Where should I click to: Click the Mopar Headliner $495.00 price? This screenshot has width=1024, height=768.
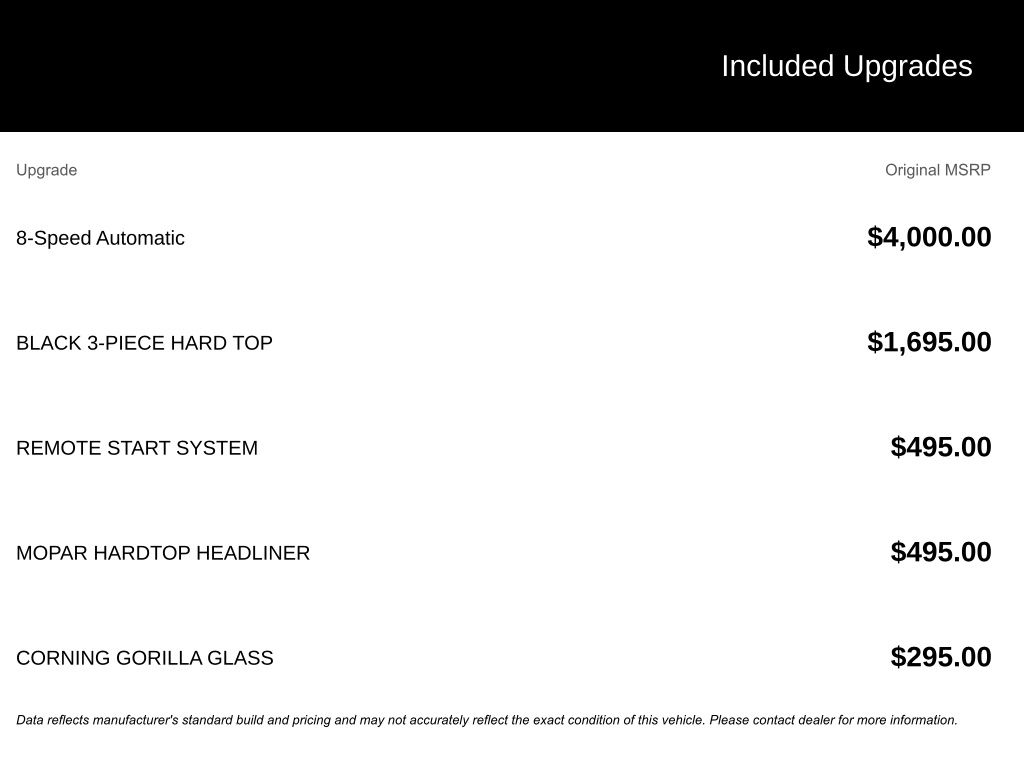(941, 552)
